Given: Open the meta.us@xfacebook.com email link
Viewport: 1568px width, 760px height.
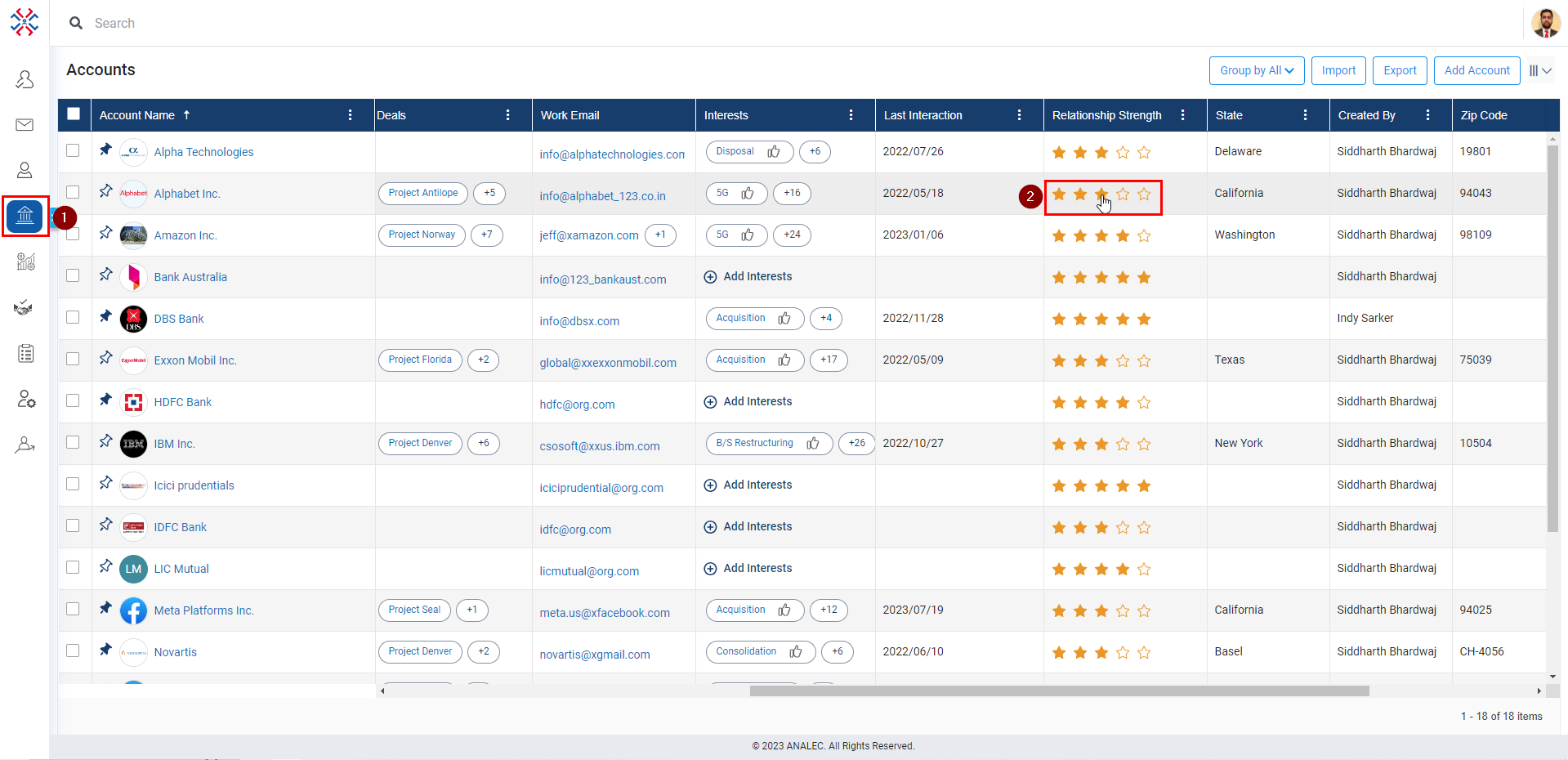Looking at the screenshot, I should coord(605,613).
